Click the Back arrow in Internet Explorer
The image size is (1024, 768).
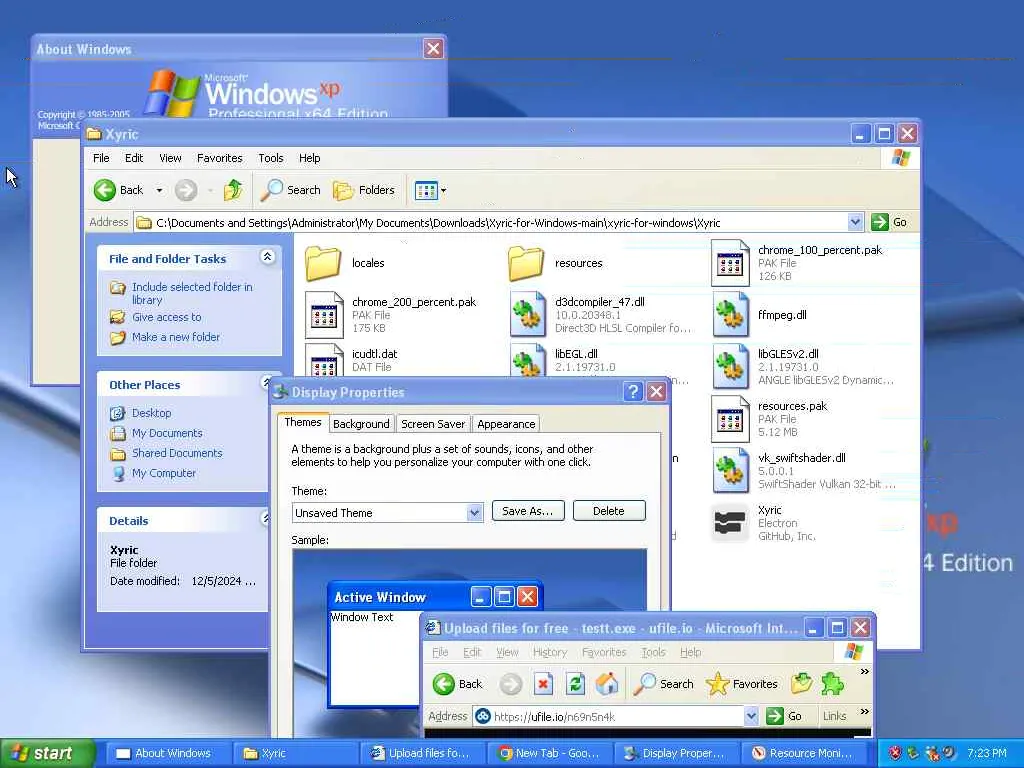[x=443, y=684]
